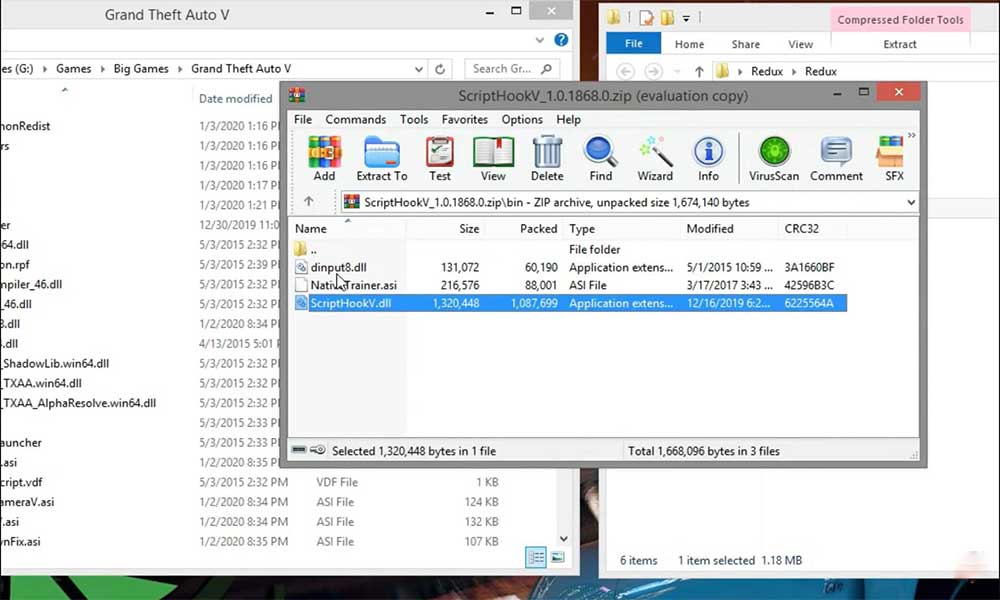Select the ScriptHookV.dll file
The image size is (1000, 600).
click(570, 303)
